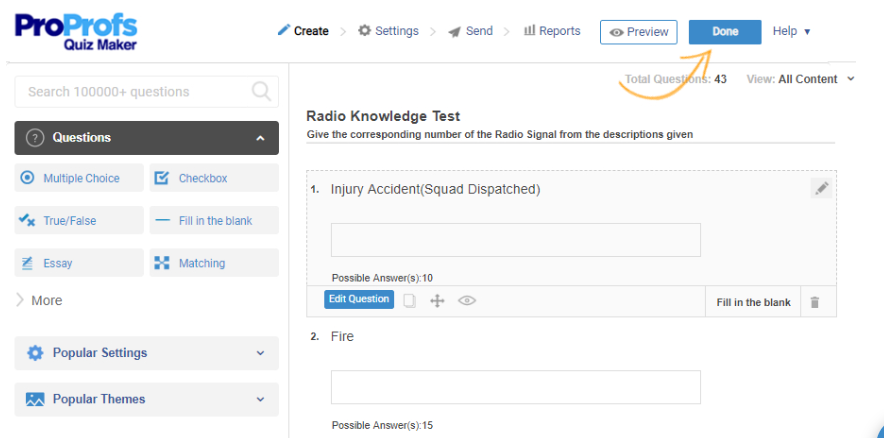The image size is (884, 438).
Task: Open the Reports step
Action: 551,31
